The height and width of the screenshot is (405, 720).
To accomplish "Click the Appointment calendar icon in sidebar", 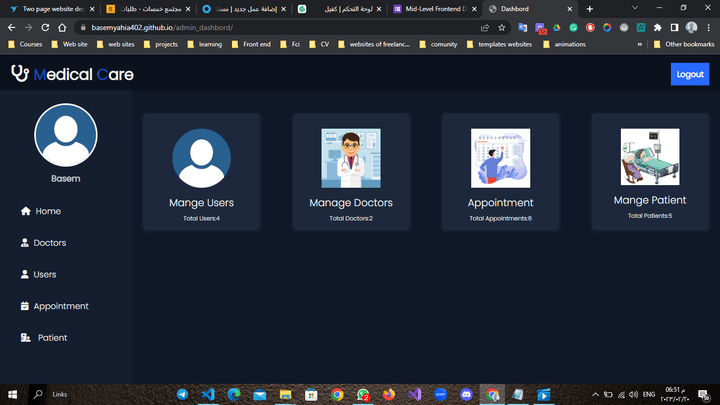I will coord(25,306).
